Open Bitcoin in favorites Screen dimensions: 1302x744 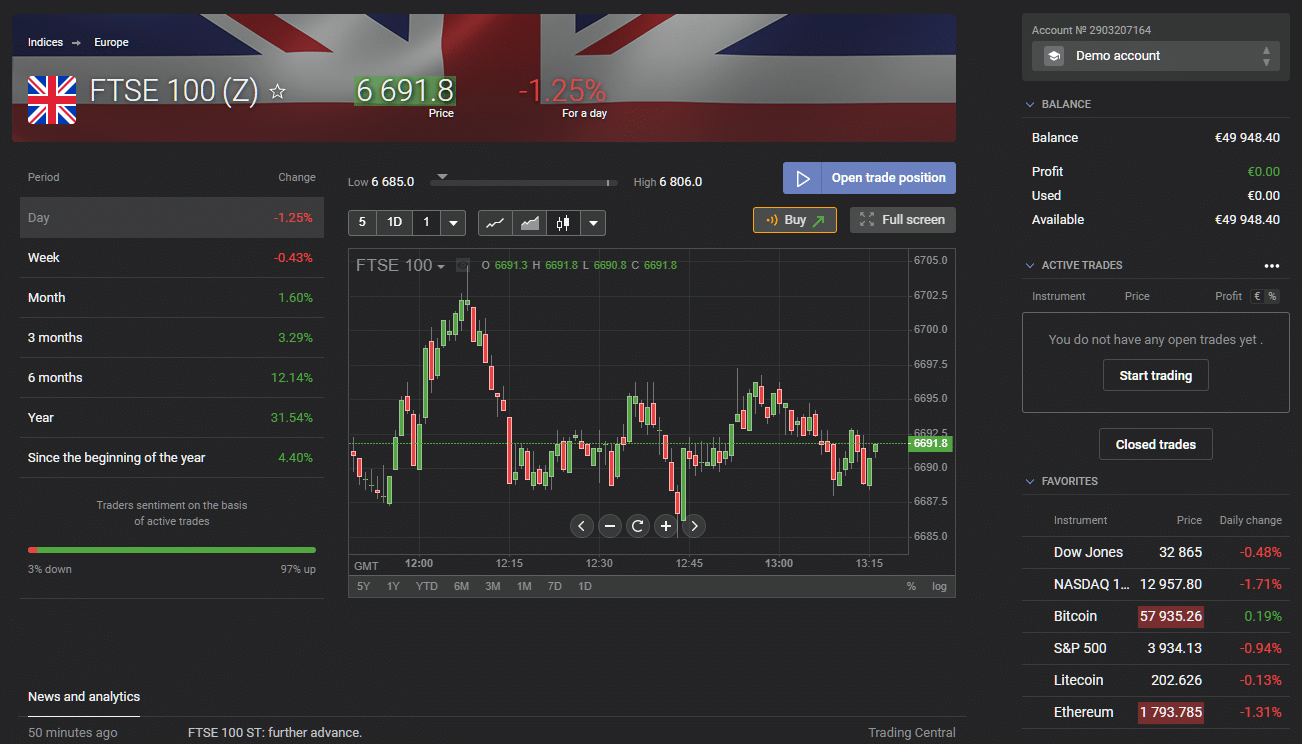(1156, 616)
